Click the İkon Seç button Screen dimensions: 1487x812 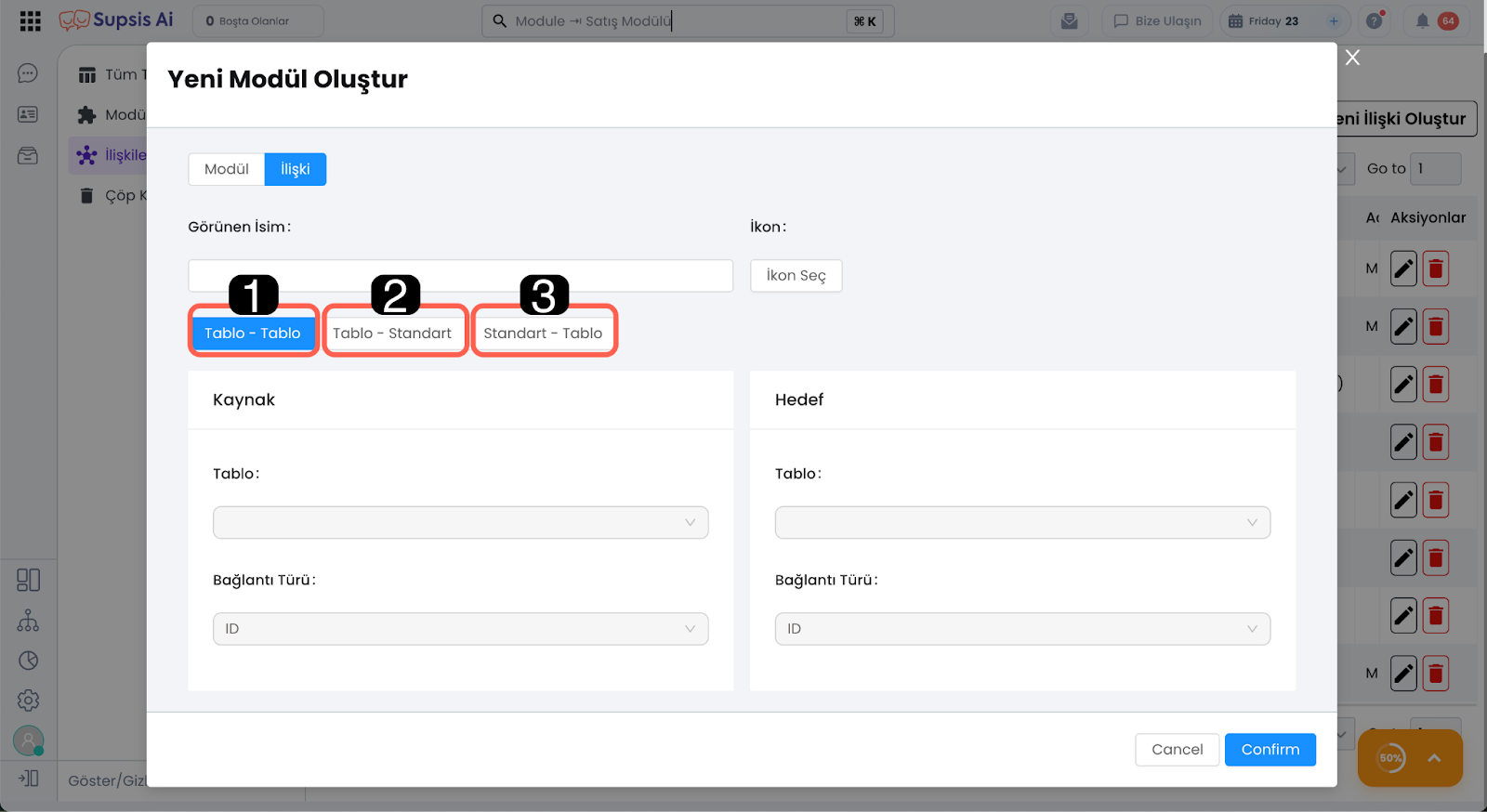click(x=796, y=276)
